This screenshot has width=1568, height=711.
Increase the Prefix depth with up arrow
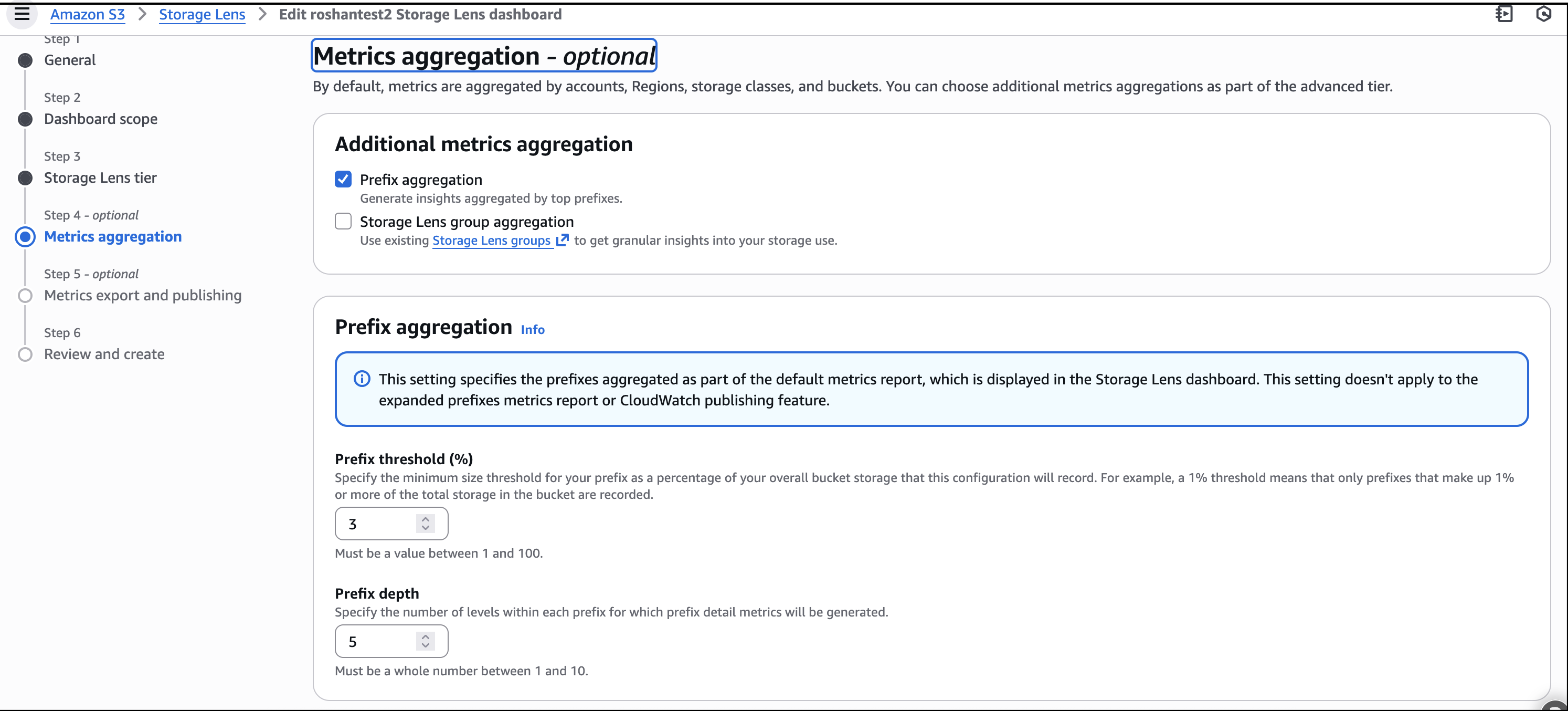coord(426,636)
